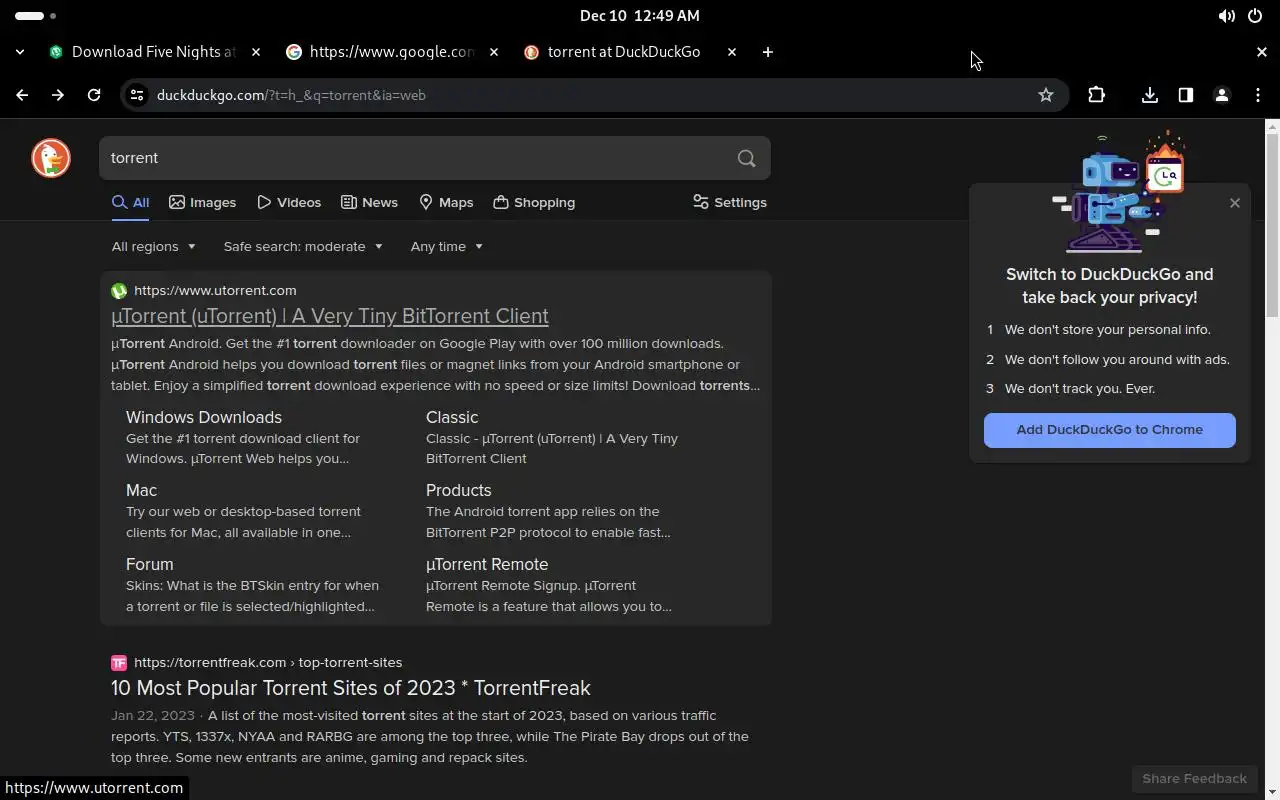Expand the All regions dropdown

point(154,246)
